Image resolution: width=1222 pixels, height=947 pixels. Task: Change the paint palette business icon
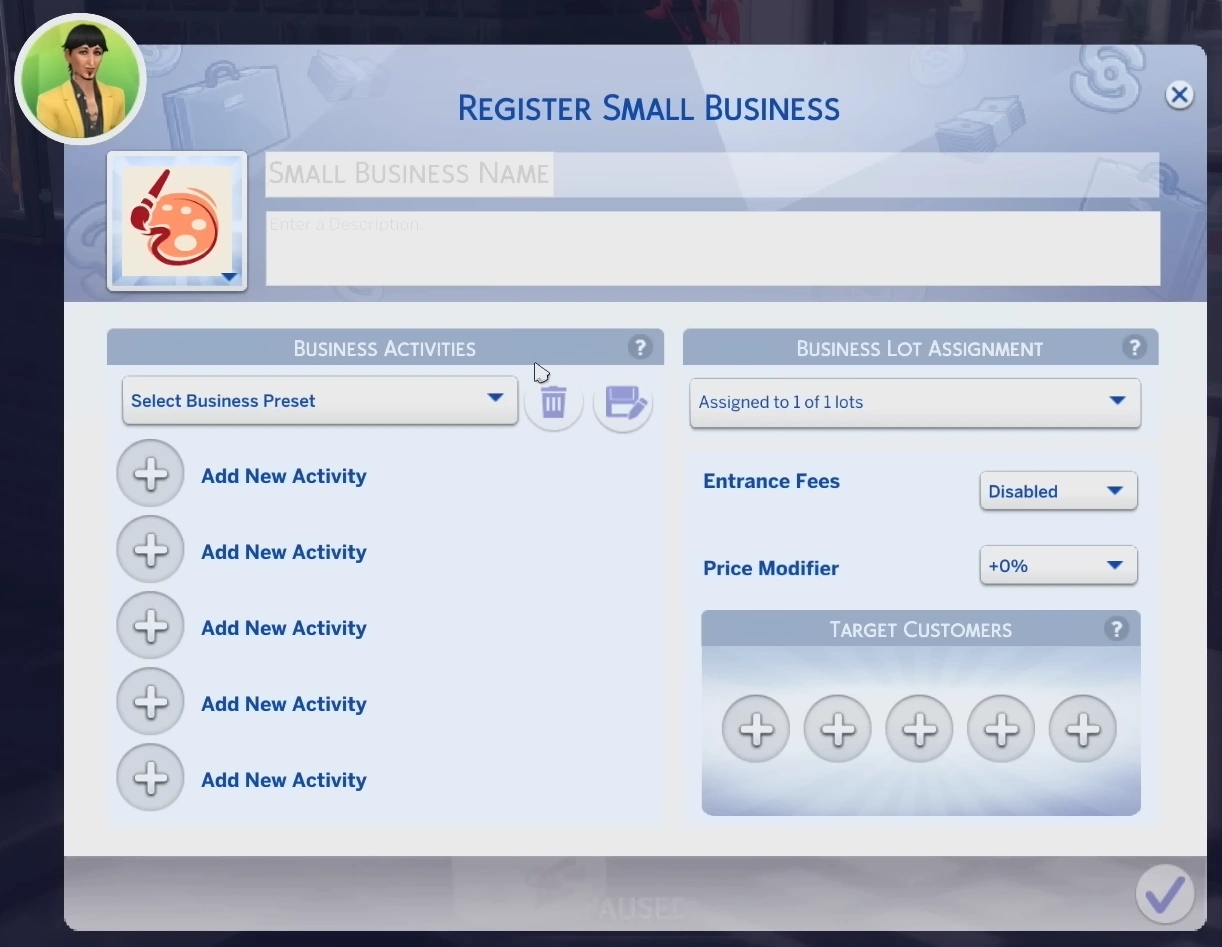click(x=177, y=221)
